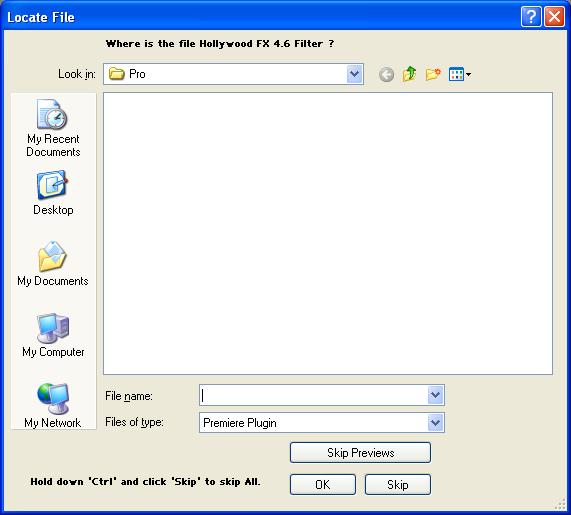Open My Recent Documents location
571x515 pixels.
click(x=53, y=128)
